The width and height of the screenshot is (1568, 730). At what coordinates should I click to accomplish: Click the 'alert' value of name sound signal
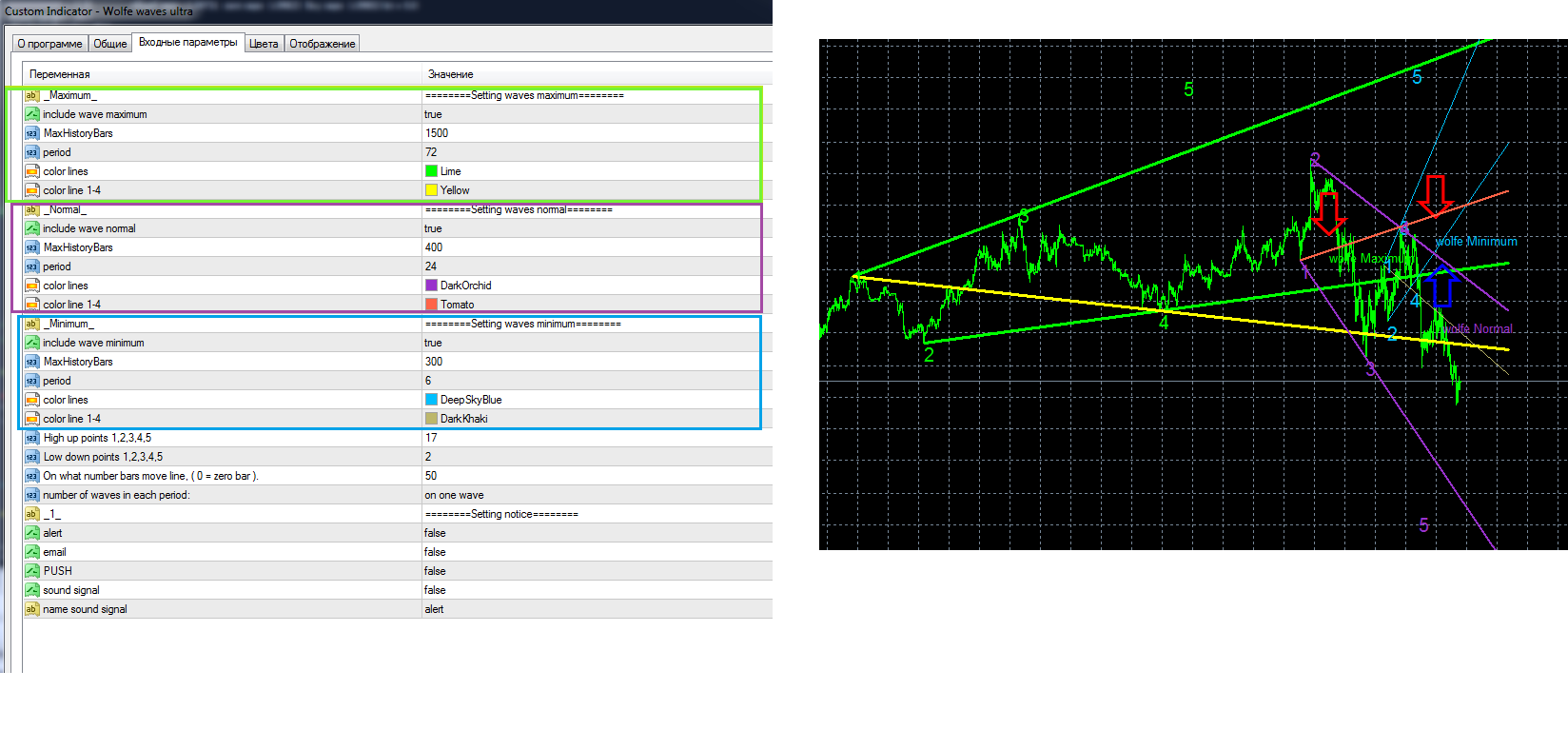coord(434,609)
